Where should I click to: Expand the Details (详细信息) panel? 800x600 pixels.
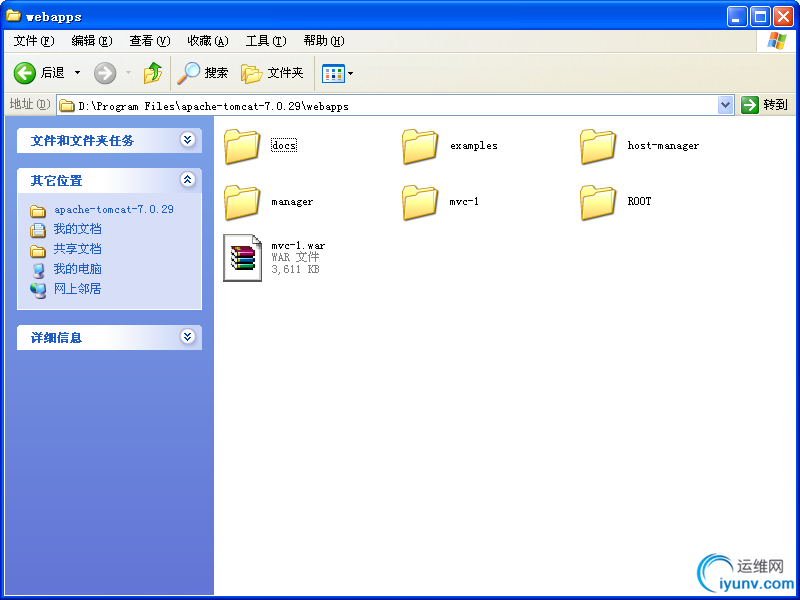tap(188, 336)
